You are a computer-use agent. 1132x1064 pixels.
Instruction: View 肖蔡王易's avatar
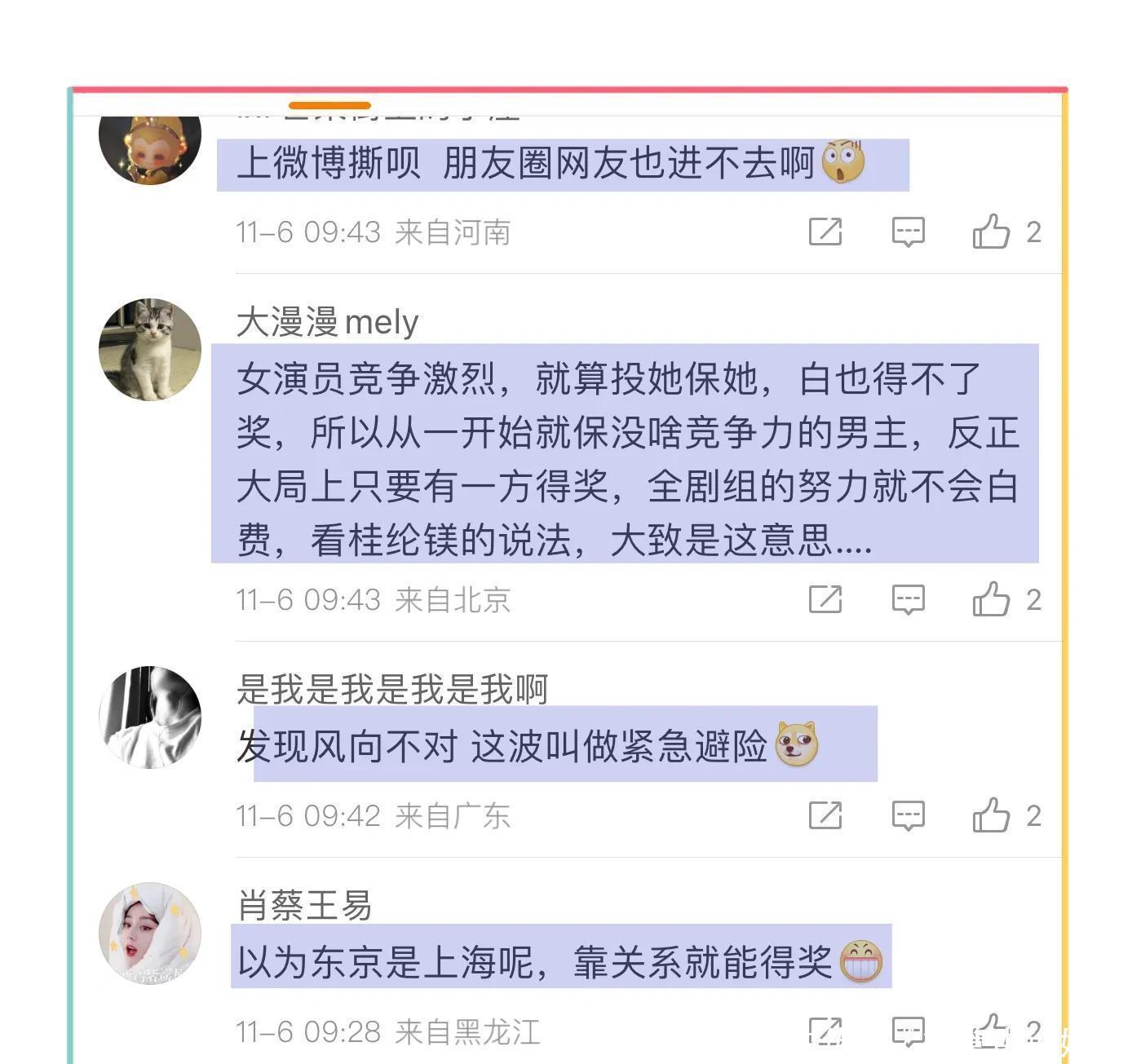[150, 933]
